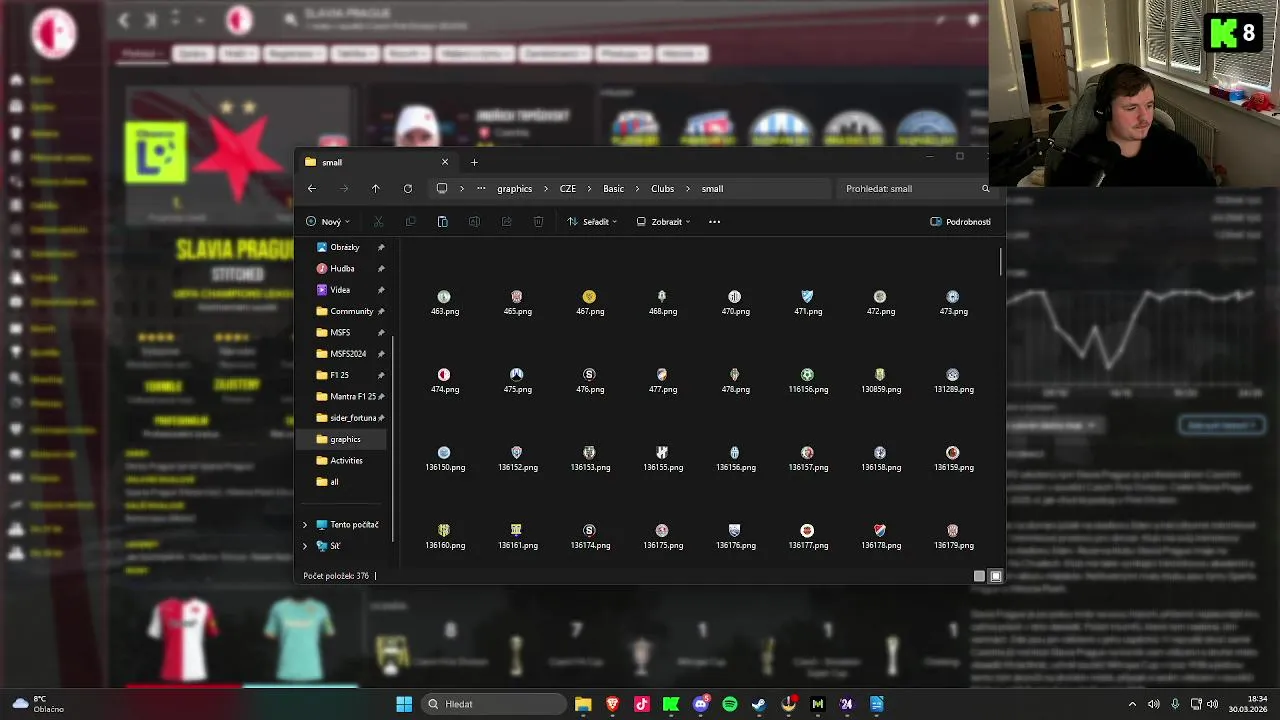This screenshot has width=1280, height=720.
Task: Select the 116156.png file icon
Action: [807, 374]
